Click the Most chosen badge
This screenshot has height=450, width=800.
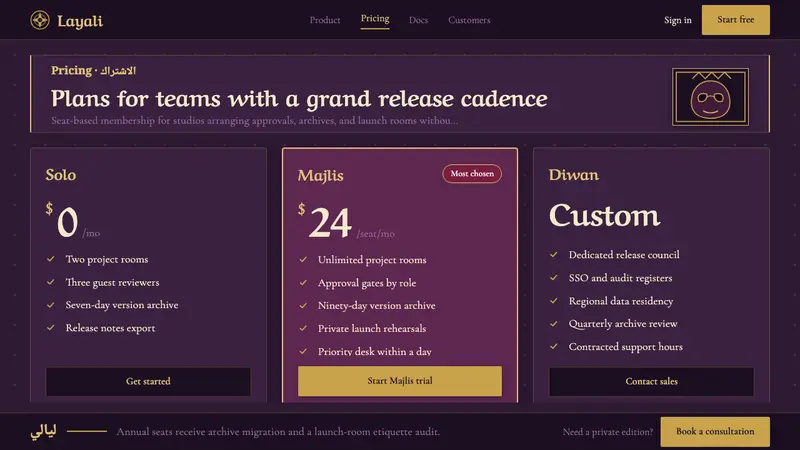point(472,173)
